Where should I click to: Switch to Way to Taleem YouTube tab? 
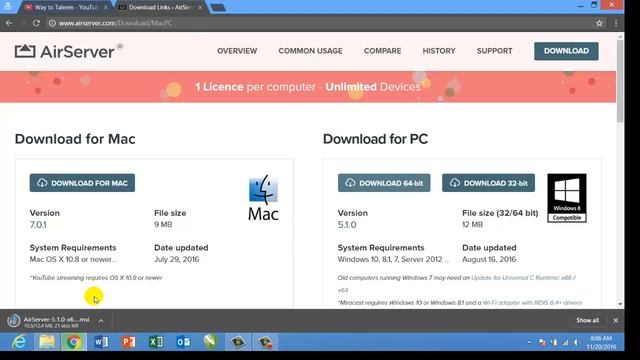[65, 7]
